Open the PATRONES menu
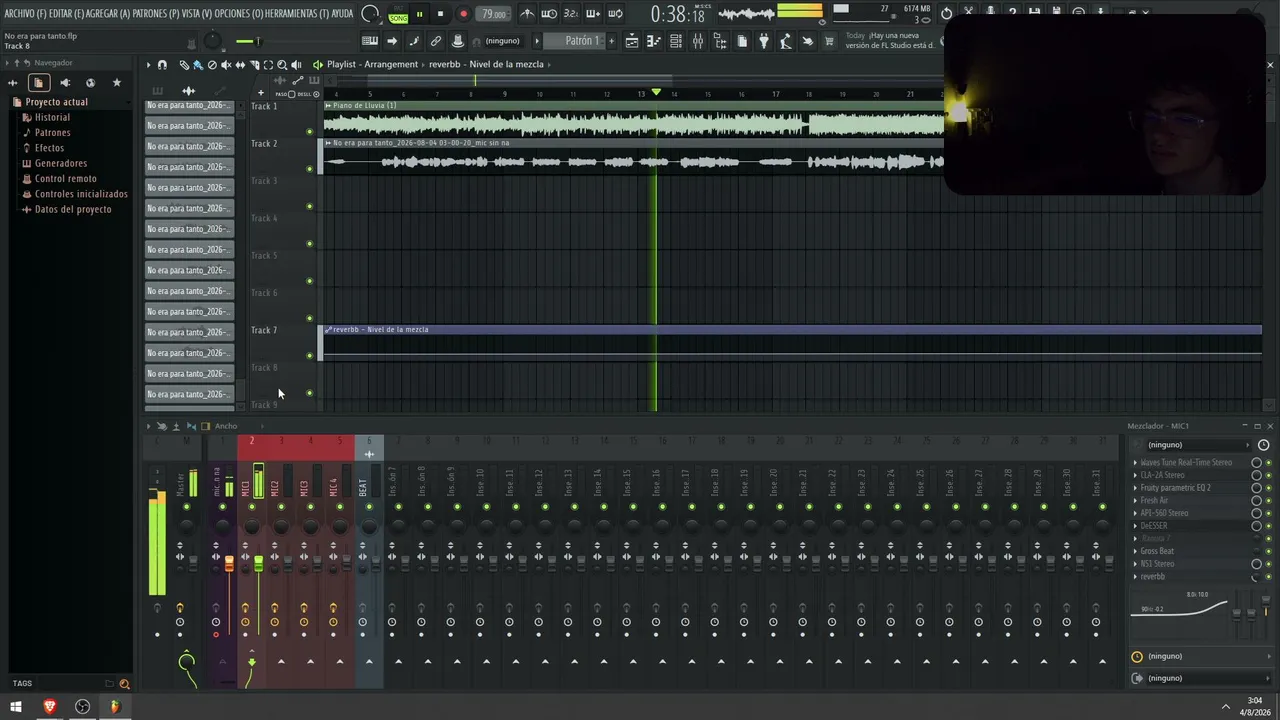 coord(156,13)
